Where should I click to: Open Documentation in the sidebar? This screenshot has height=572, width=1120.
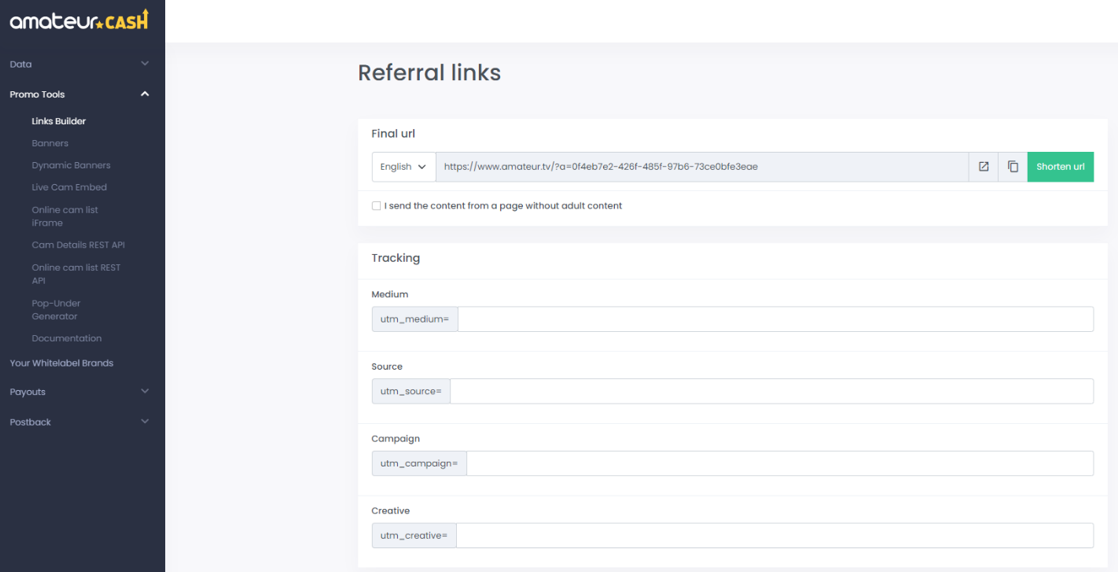[66, 338]
